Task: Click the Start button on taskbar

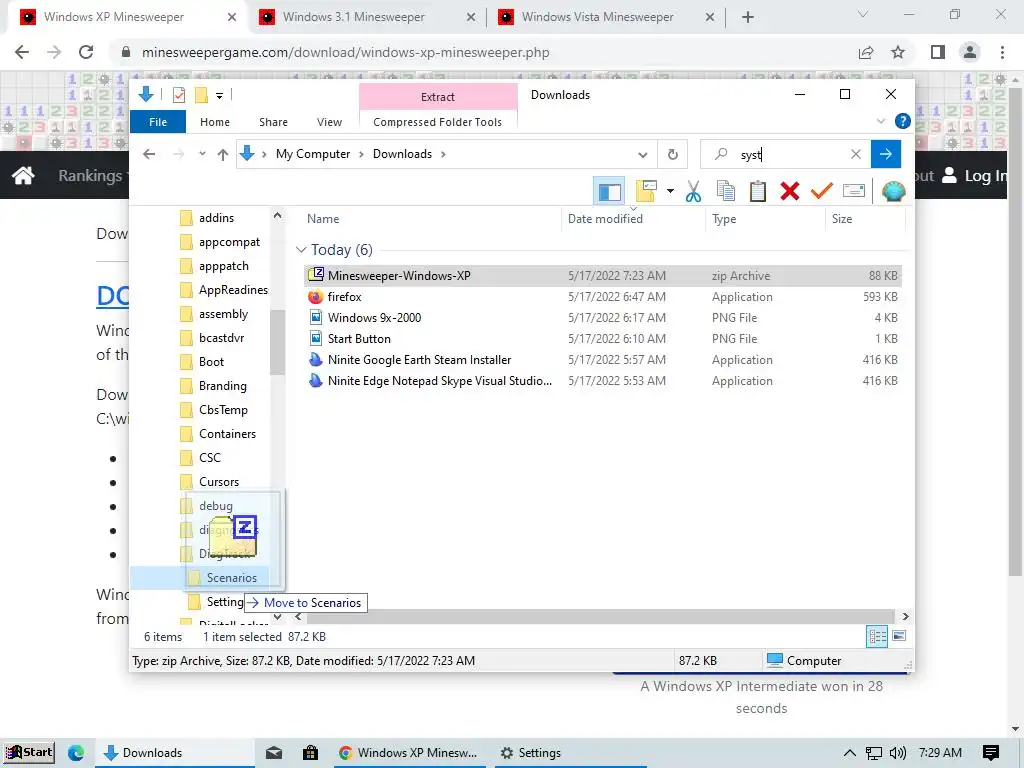Action: tap(28, 752)
